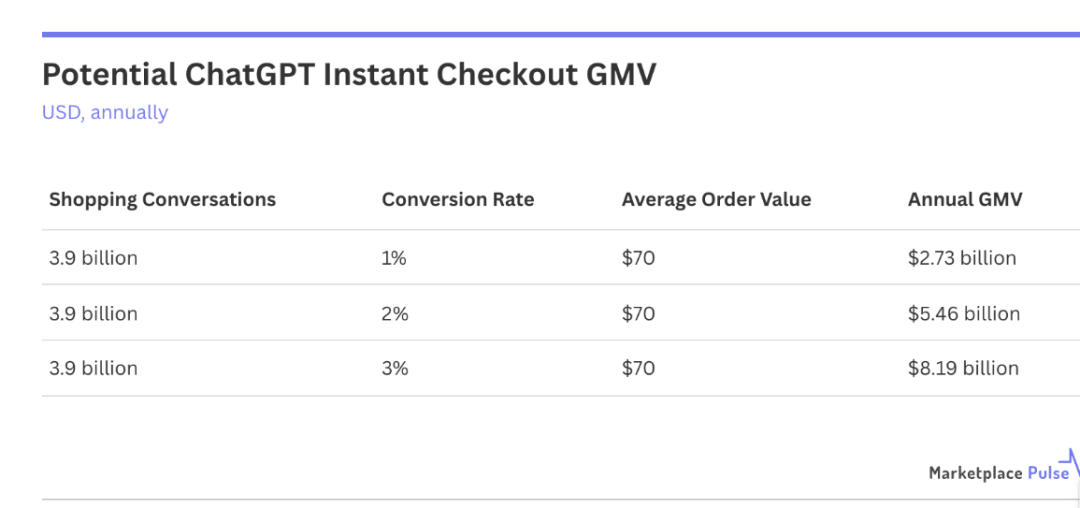1080x508 pixels.
Task: Open the Marketplace Pulse brand link
Action: [998, 473]
